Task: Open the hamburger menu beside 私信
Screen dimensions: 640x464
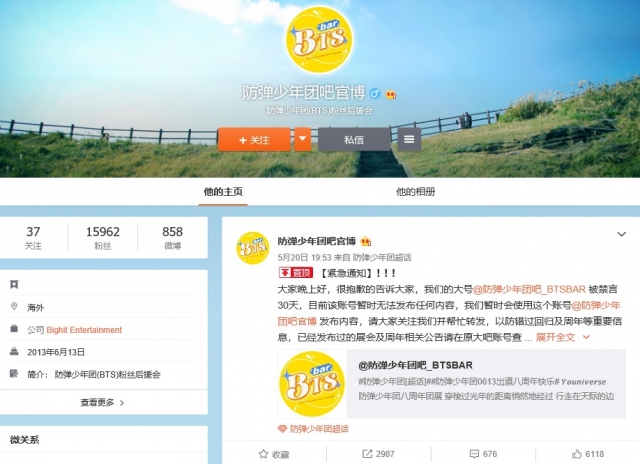Action: tap(409, 140)
